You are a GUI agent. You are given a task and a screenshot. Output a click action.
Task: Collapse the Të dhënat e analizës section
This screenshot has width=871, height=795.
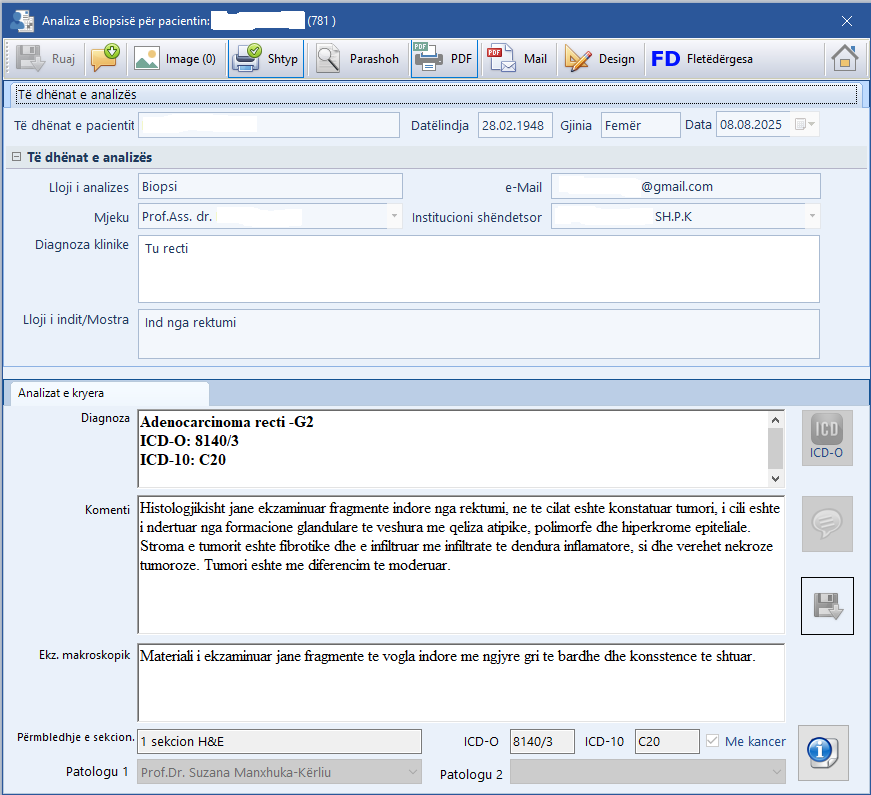tap(17, 158)
